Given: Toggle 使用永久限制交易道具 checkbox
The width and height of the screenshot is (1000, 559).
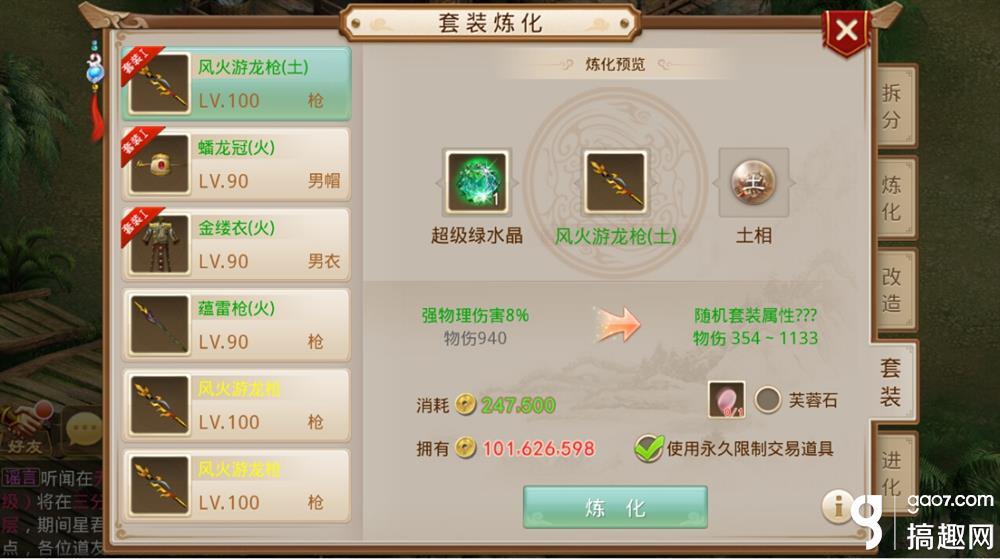Looking at the screenshot, I should pos(648,448).
